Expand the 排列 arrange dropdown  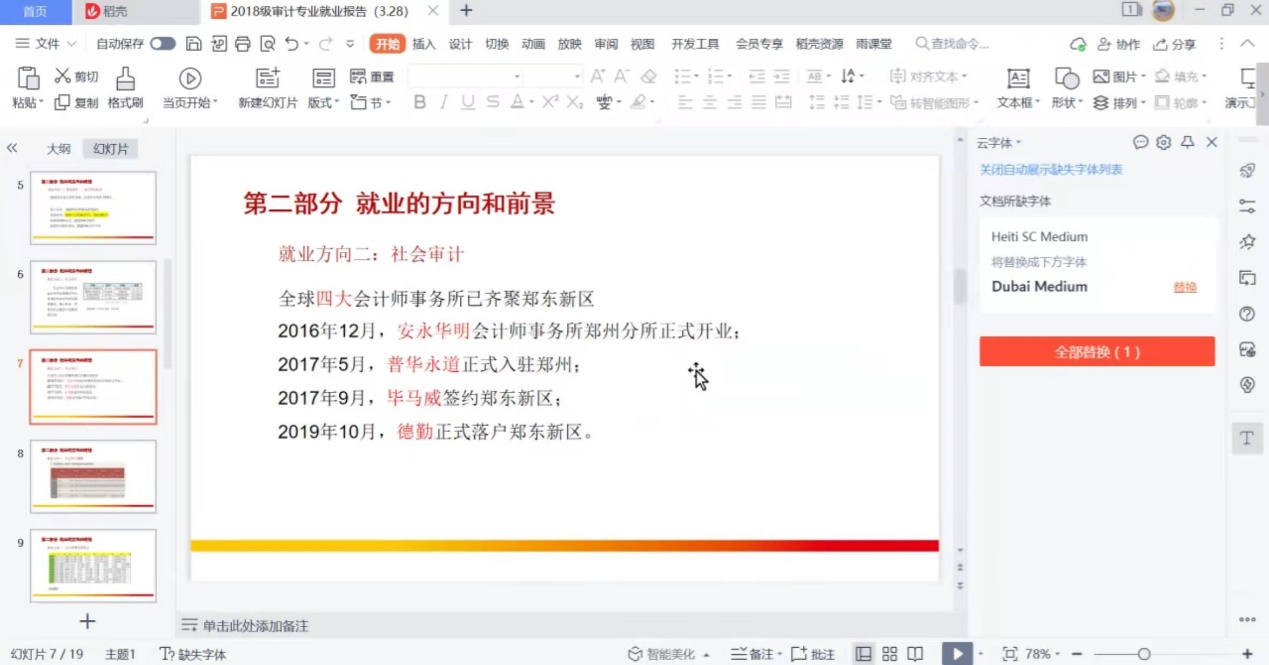[x=1118, y=102]
